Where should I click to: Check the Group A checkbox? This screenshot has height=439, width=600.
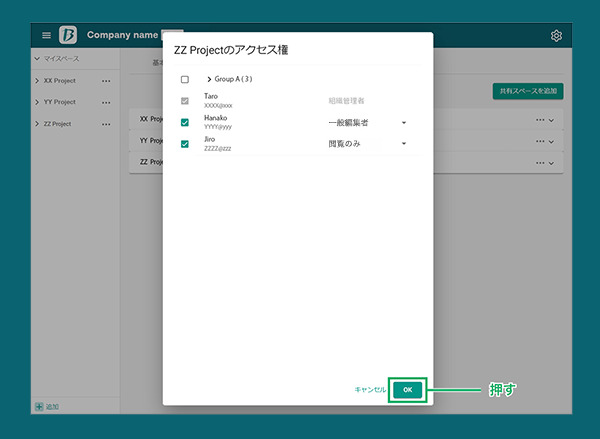pos(184,79)
